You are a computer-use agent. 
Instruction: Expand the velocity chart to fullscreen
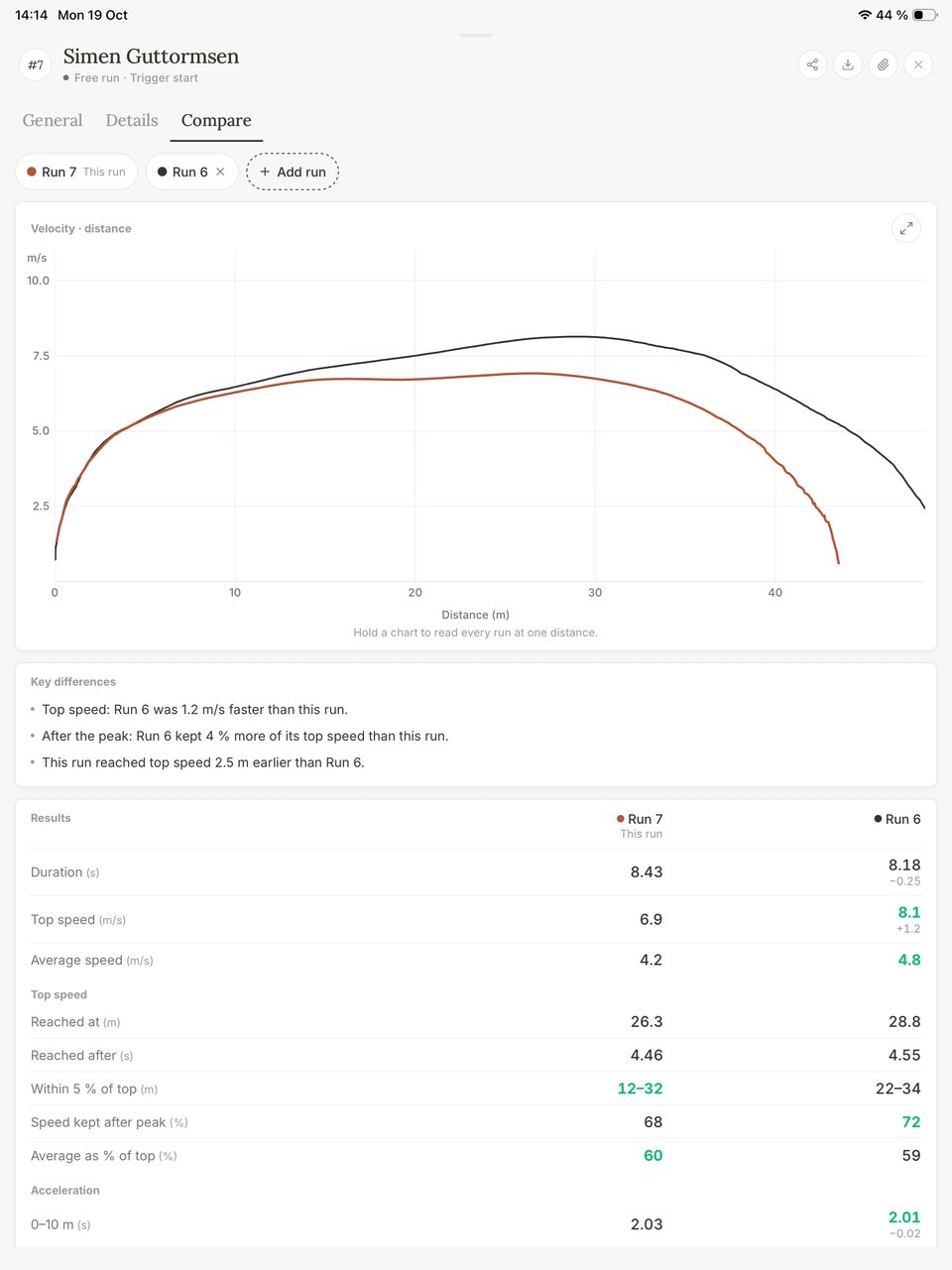point(906,228)
